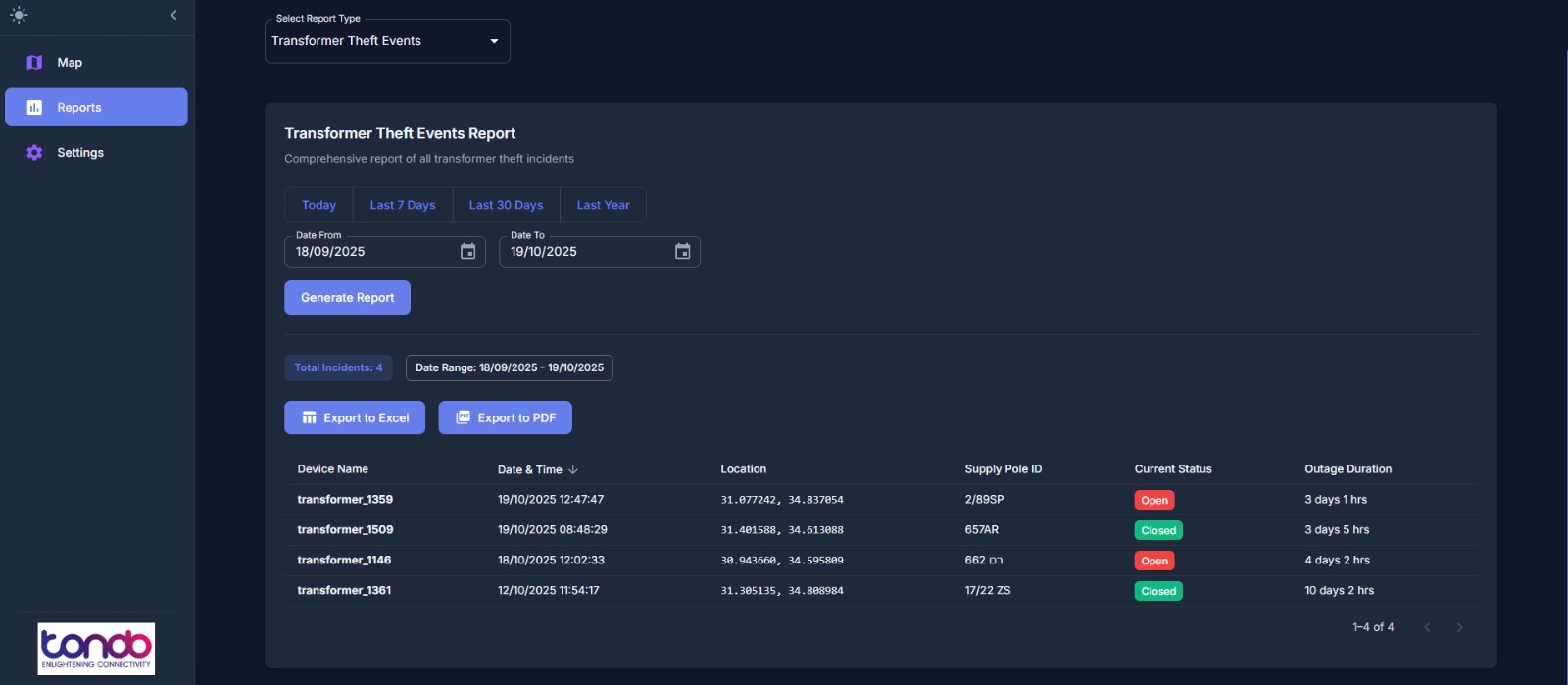
Task: Click the Map icon in sidebar
Action: (x=34, y=63)
